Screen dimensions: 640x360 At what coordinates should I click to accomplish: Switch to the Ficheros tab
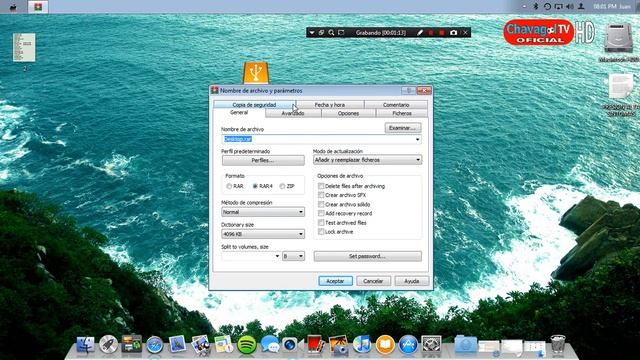tap(402, 113)
